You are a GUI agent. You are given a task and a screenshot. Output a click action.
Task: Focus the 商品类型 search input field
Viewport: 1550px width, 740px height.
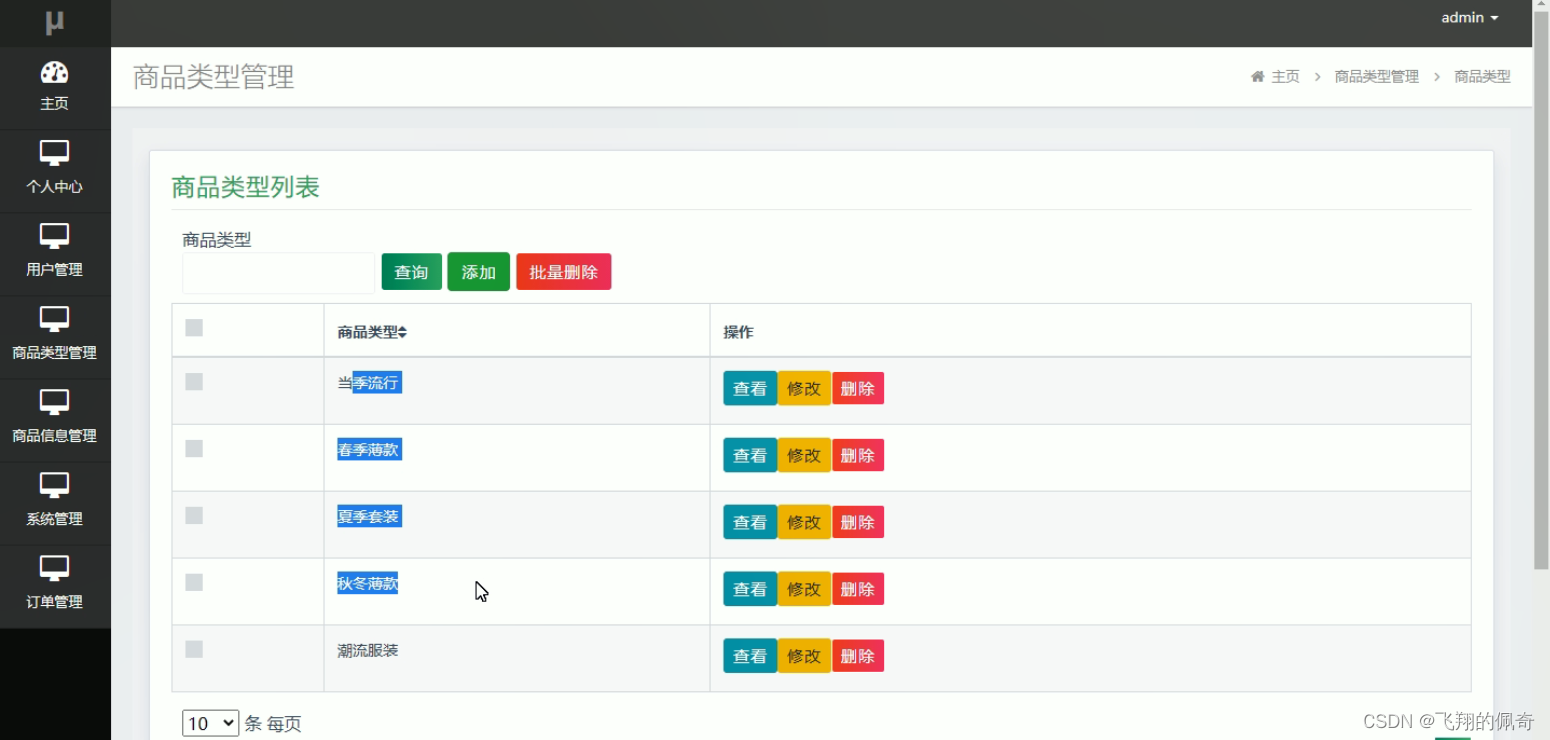[x=278, y=273]
